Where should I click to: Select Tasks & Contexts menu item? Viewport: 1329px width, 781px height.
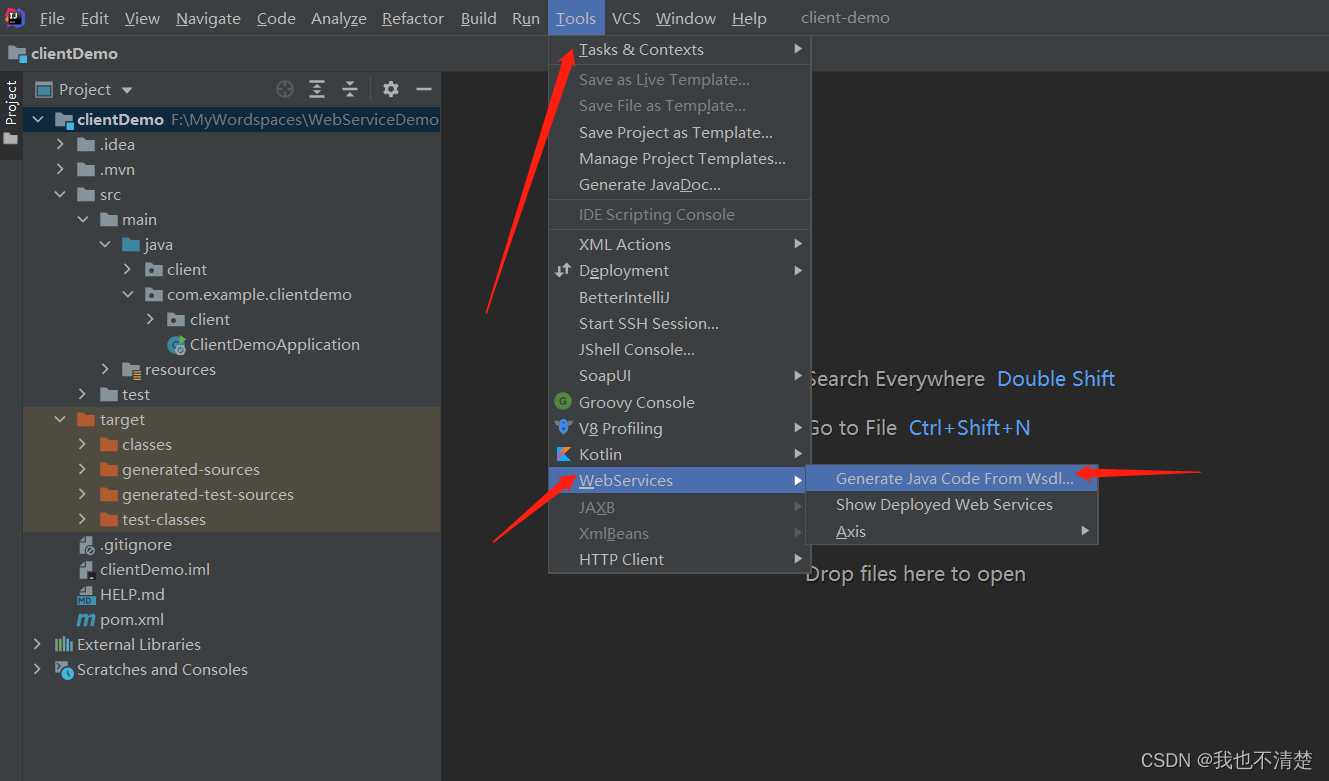679,50
